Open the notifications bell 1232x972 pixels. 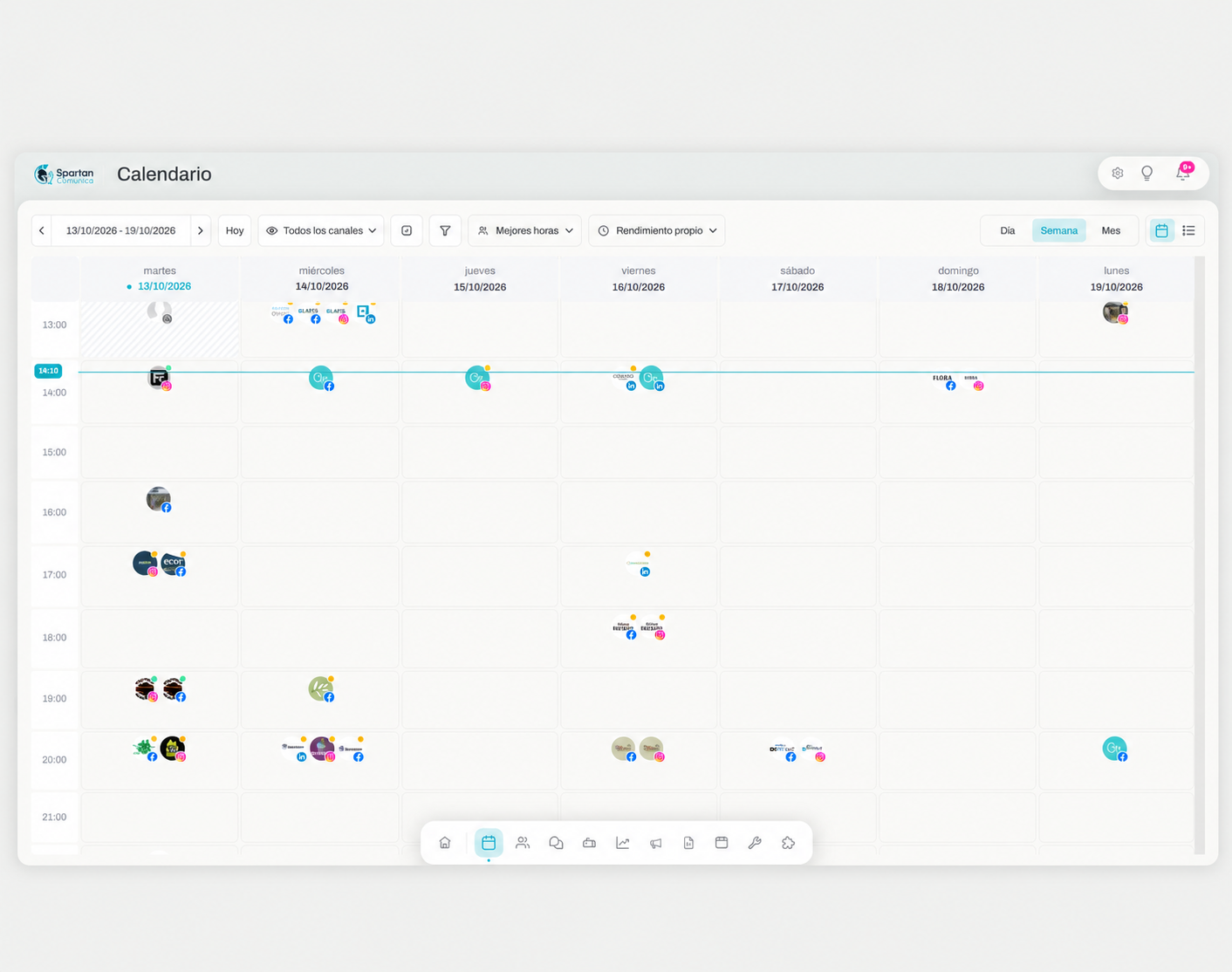[x=1183, y=172]
